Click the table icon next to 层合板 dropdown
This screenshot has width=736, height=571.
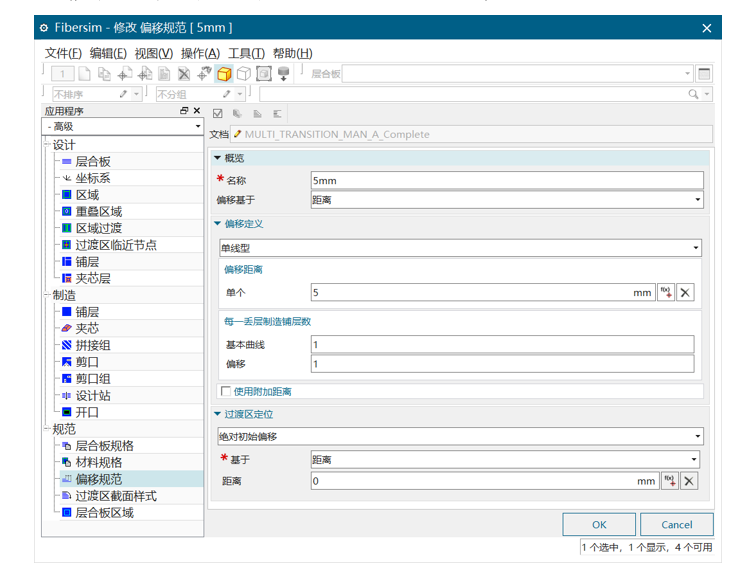704,74
